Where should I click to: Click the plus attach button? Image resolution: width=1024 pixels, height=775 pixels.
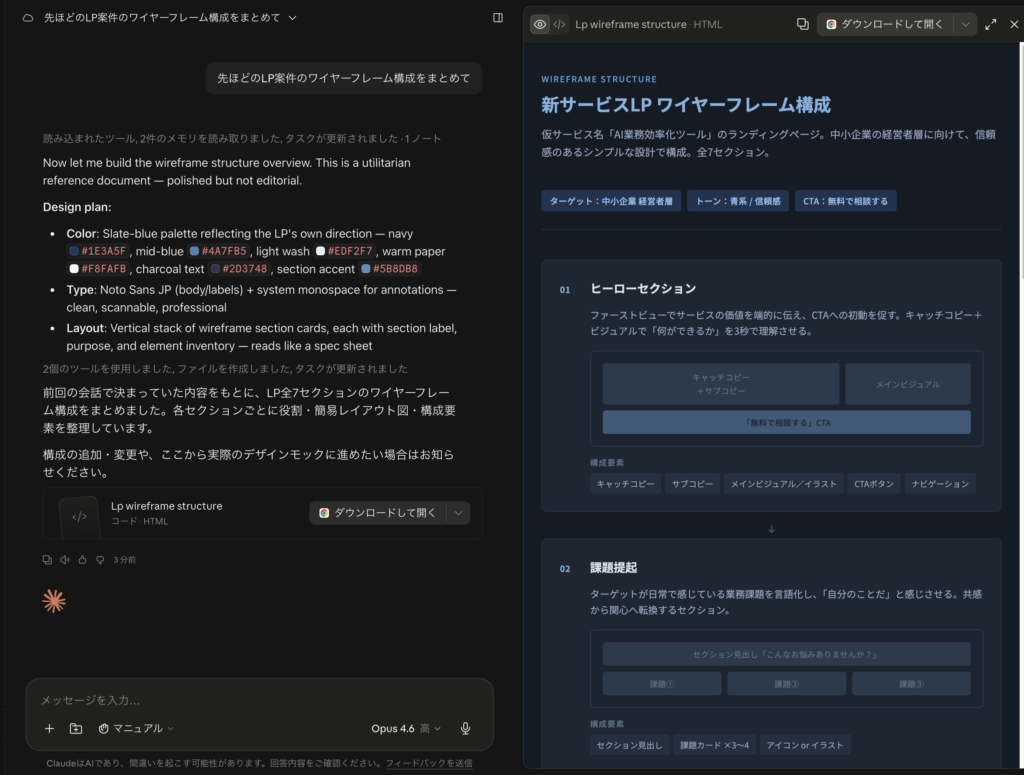[x=49, y=728]
